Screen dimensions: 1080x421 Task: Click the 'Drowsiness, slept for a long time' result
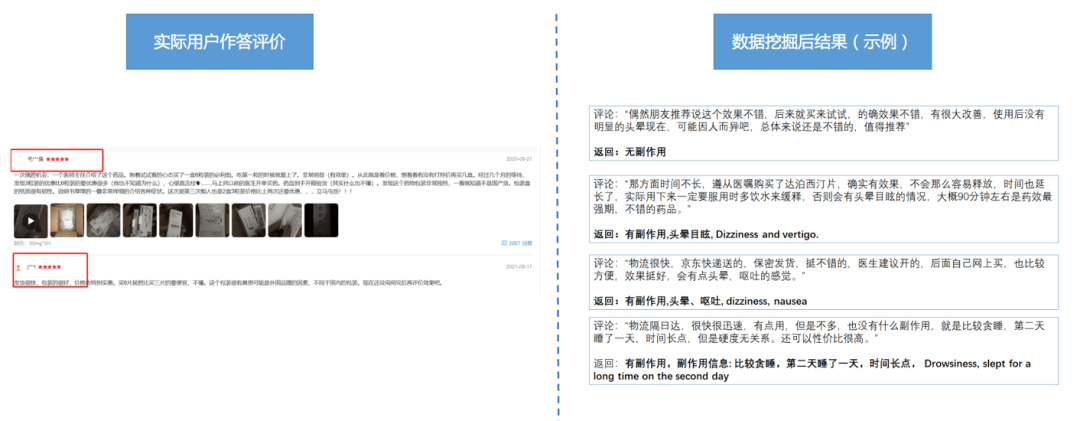coord(811,370)
